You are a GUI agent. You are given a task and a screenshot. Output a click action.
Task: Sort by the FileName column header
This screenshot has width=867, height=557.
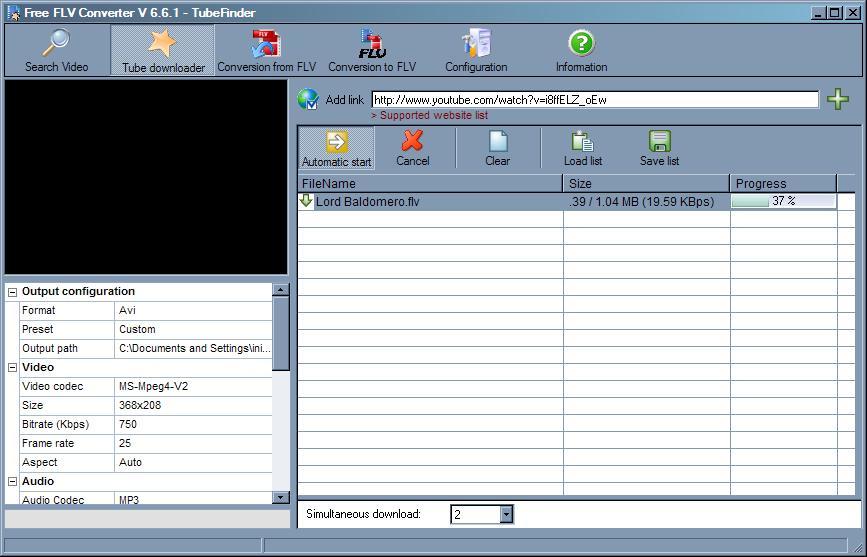(x=430, y=184)
